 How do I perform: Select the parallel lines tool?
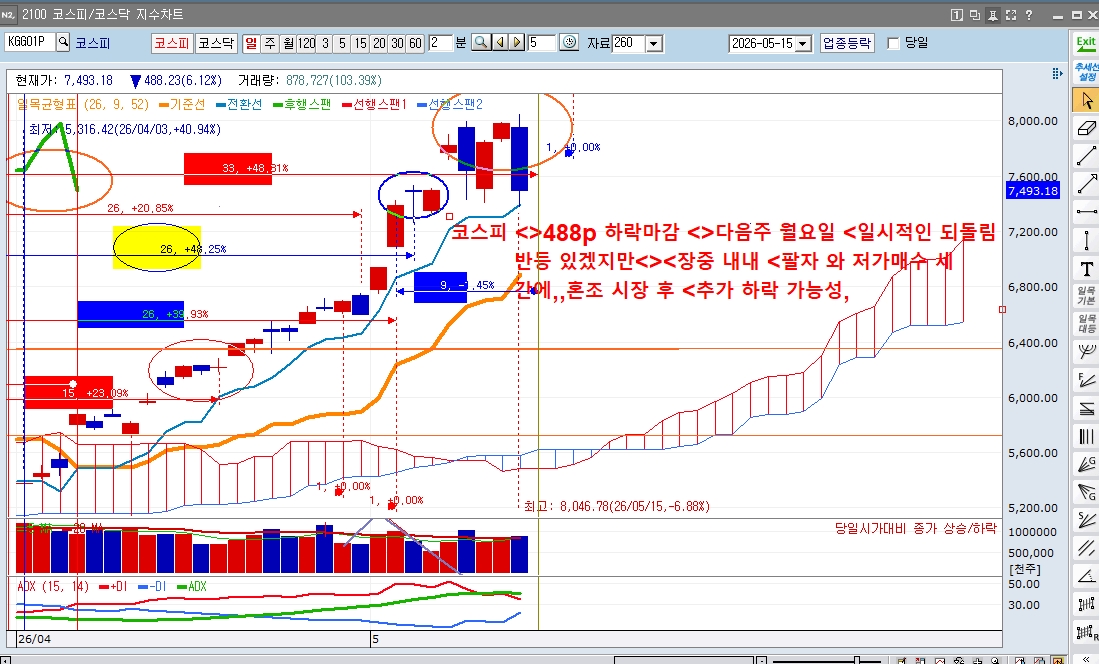coord(1086,548)
